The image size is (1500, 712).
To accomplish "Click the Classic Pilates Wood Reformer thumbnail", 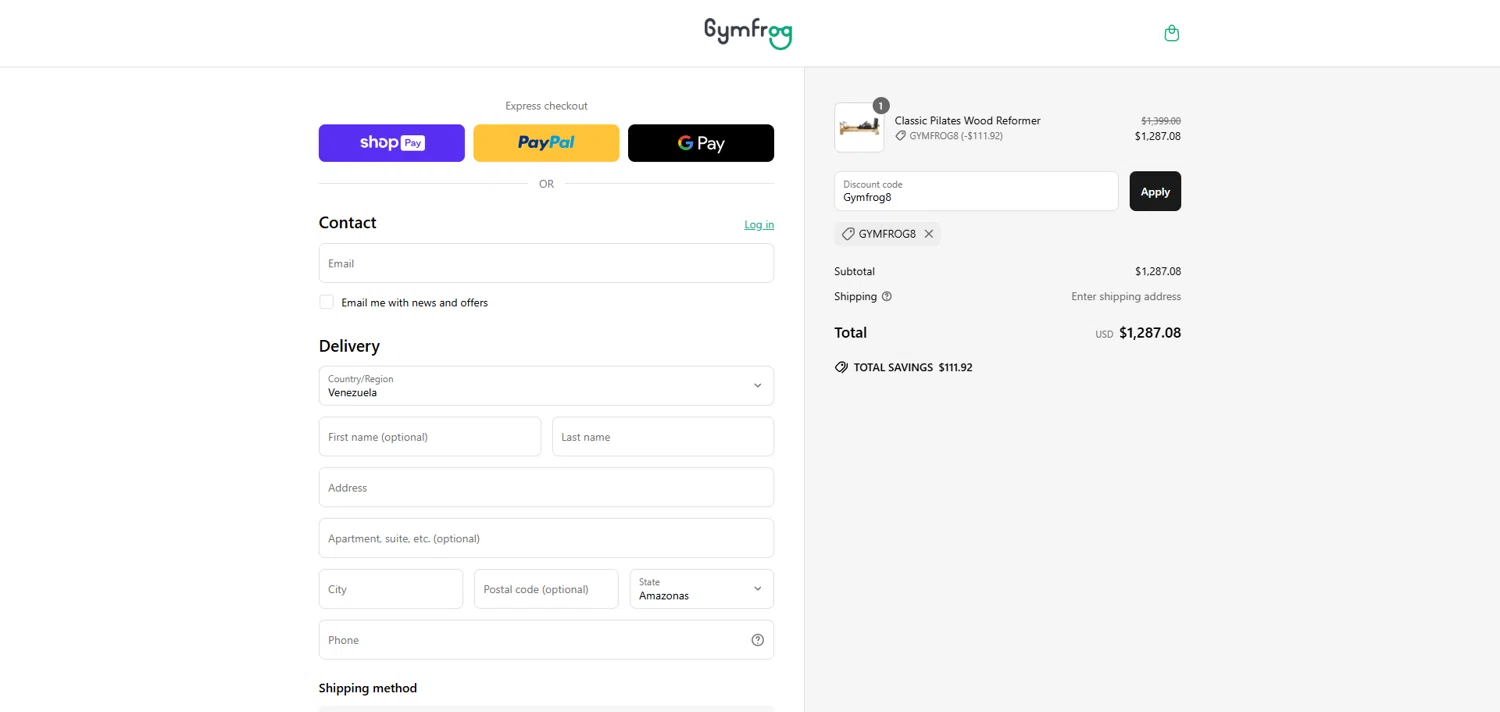I will [x=859, y=127].
